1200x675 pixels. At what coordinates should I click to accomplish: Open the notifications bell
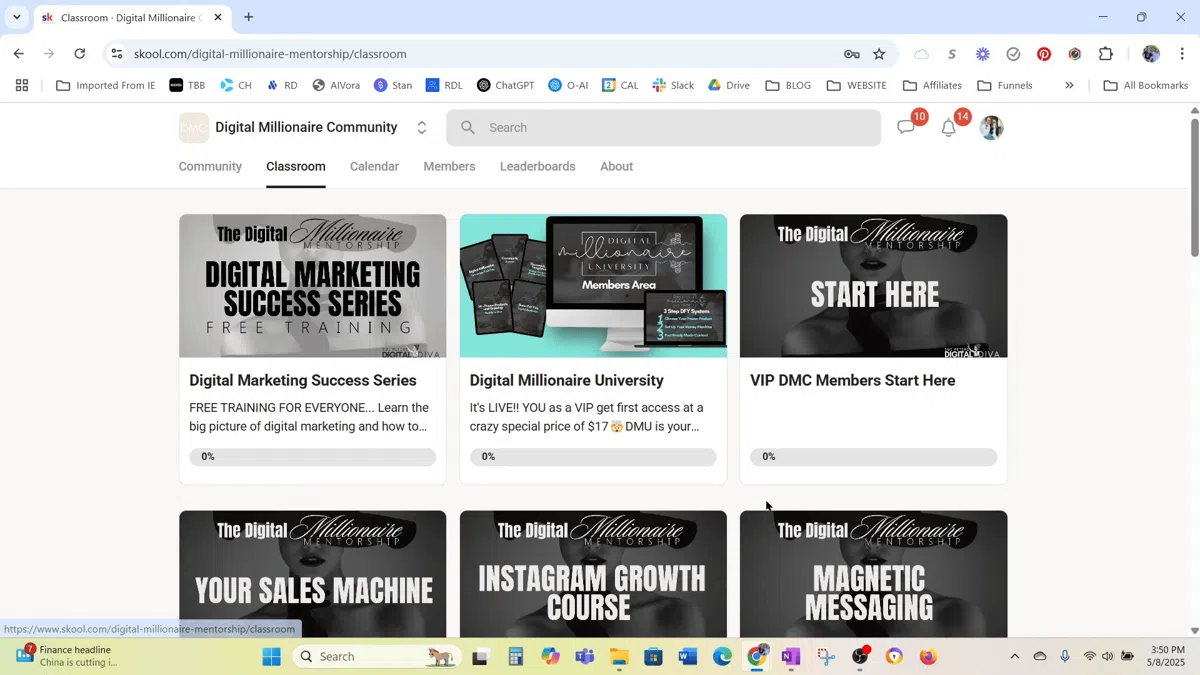coord(948,127)
